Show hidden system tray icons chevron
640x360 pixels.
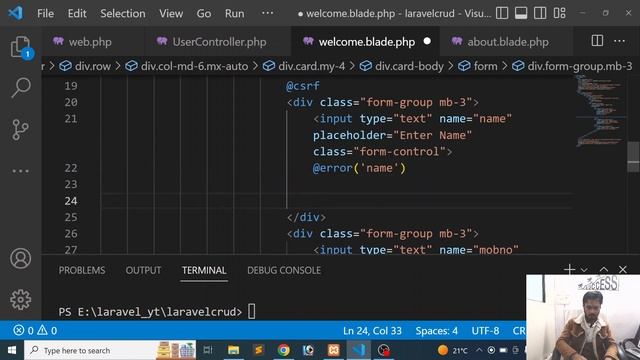[x=479, y=350]
